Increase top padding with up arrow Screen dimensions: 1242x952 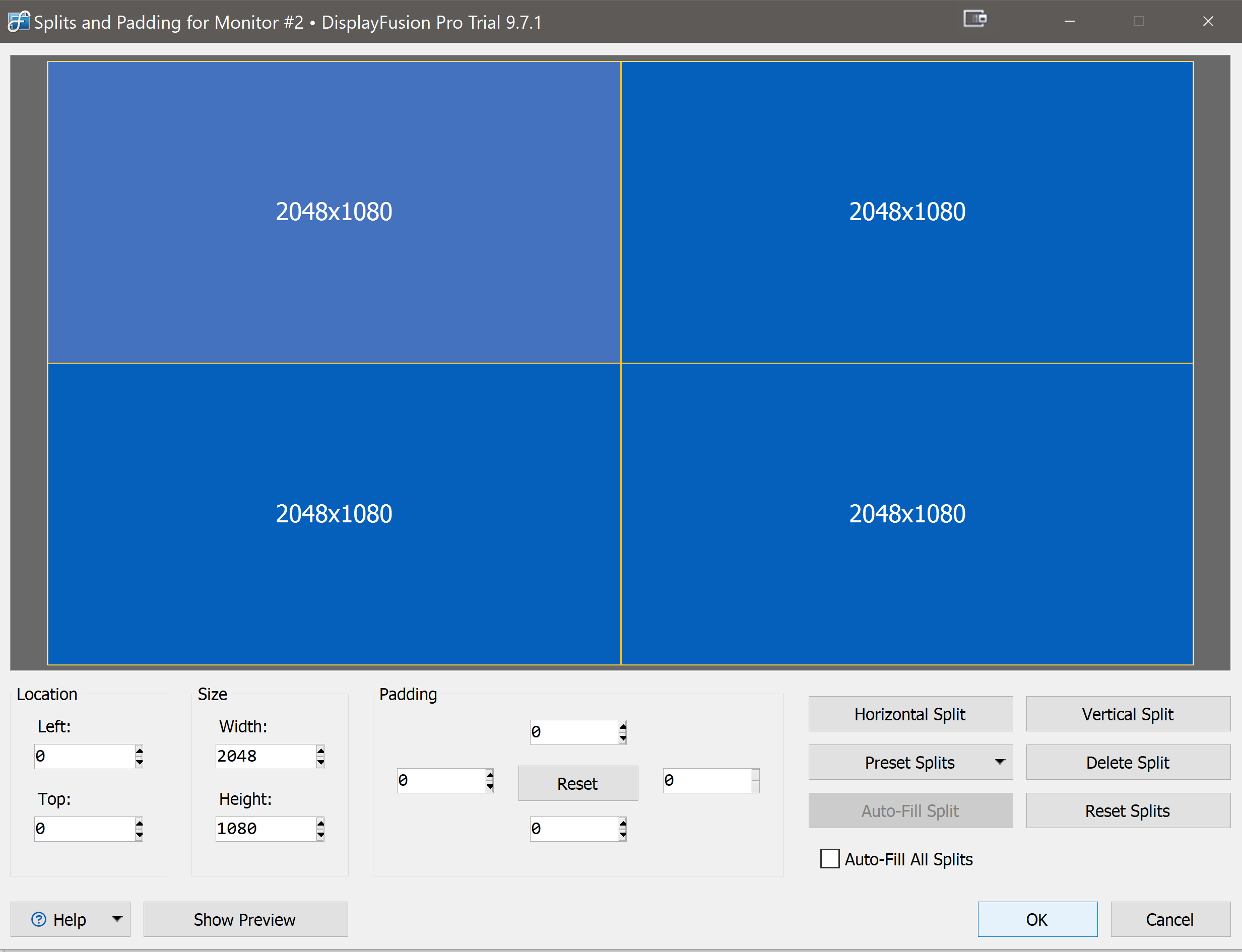point(622,726)
